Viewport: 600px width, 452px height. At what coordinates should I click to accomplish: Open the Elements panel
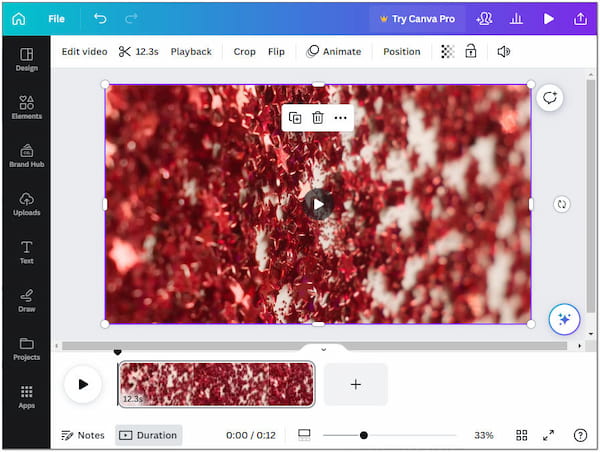(x=26, y=108)
